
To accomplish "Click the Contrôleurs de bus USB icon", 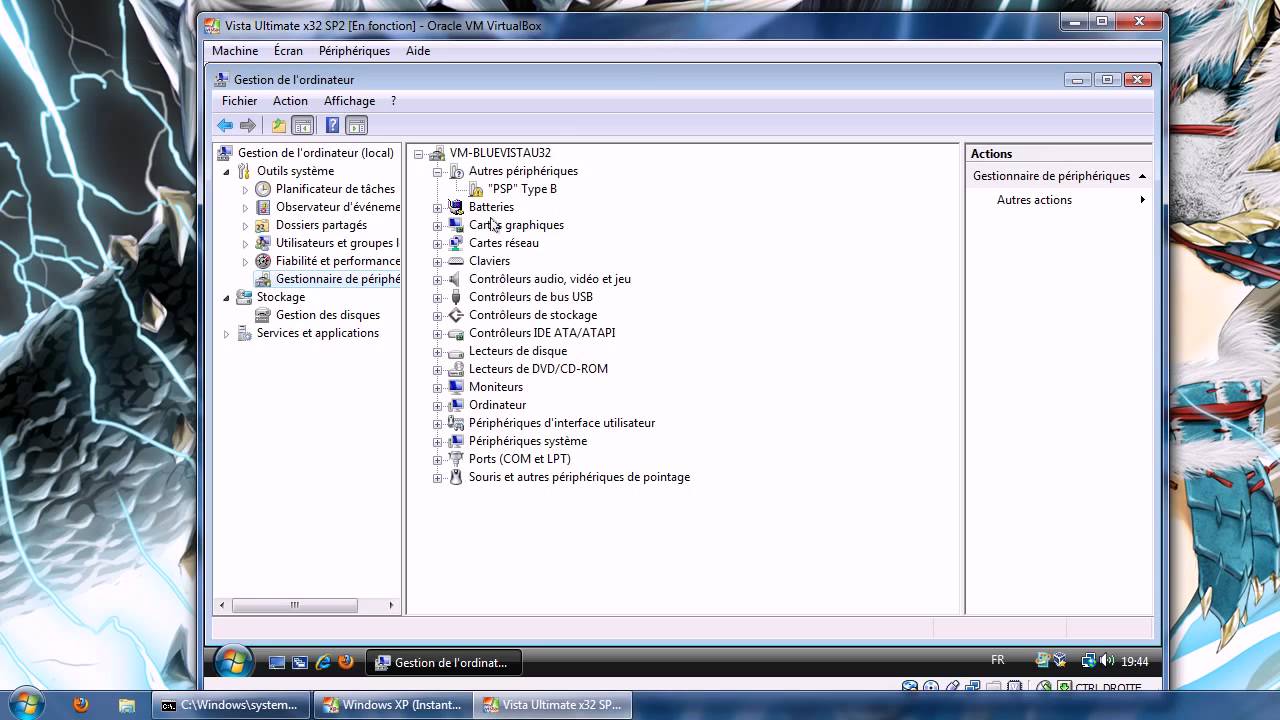I will tap(456, 297).
